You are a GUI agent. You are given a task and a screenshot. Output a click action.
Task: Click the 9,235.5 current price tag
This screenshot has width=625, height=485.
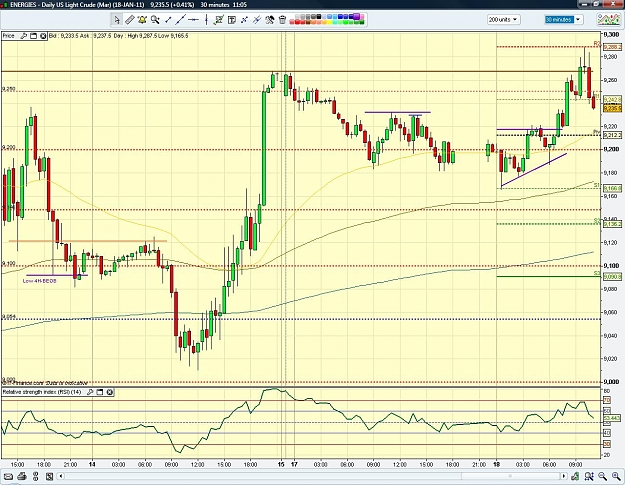click(x=613, y=108)
